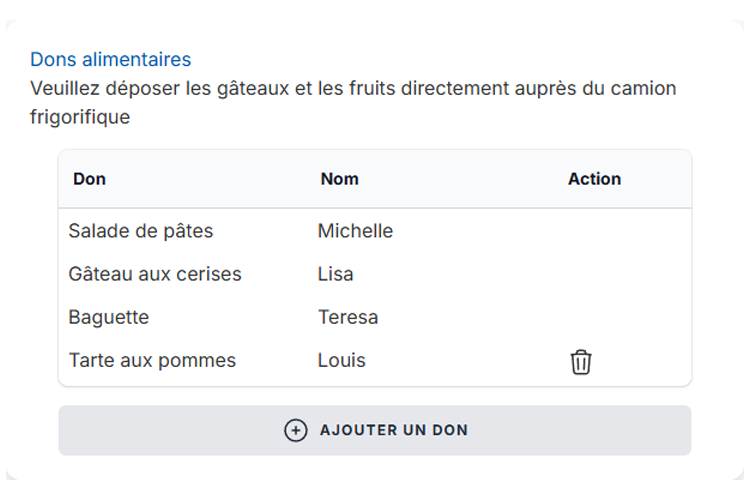The width and height of the screenshot is (750, 500).
Task: Select the Salade de pâtes cell
Action: (141, 231)
